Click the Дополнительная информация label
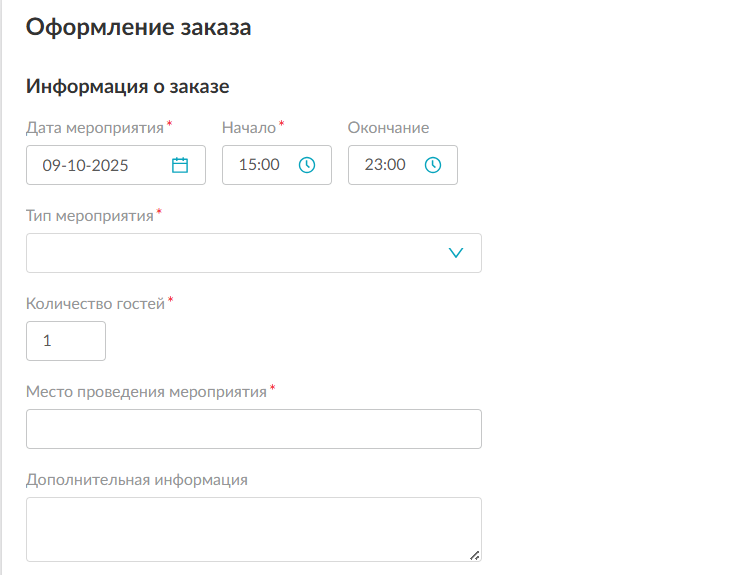 pyautogui.click(x=136, y=479)
